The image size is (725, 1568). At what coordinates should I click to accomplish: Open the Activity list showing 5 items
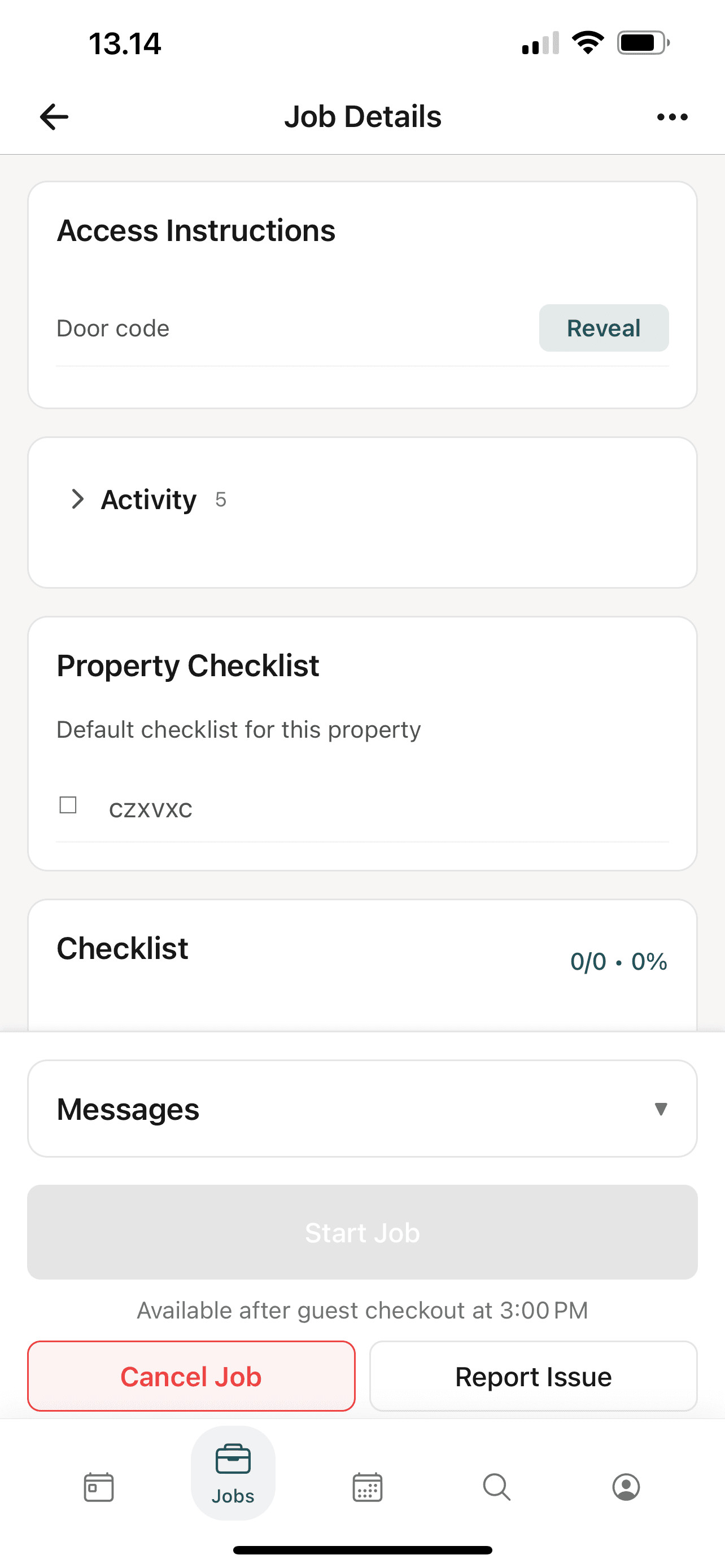tap(149, 499)
